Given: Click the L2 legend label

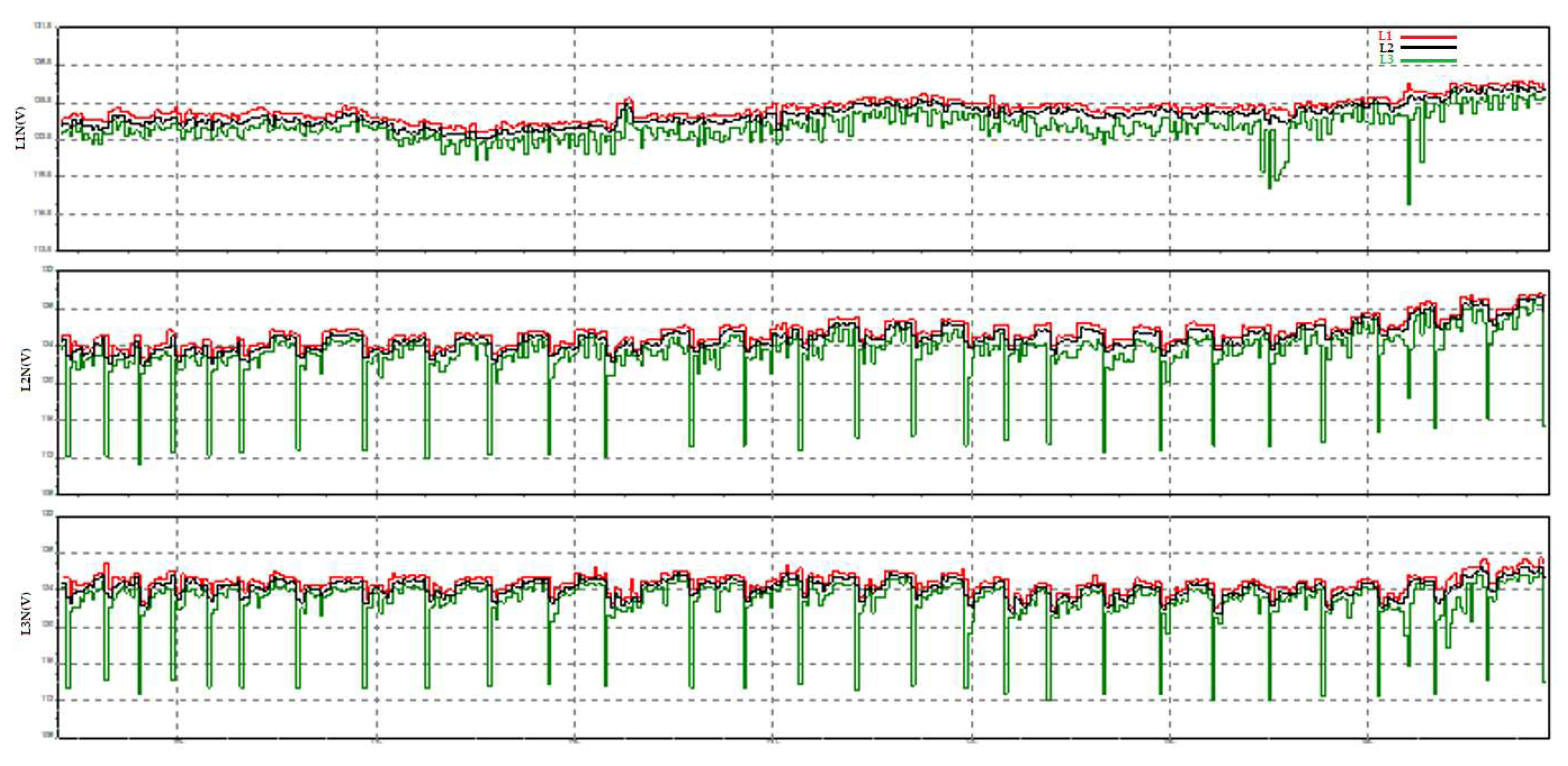Looking at the screenshot, I should tap(1386, 48).
